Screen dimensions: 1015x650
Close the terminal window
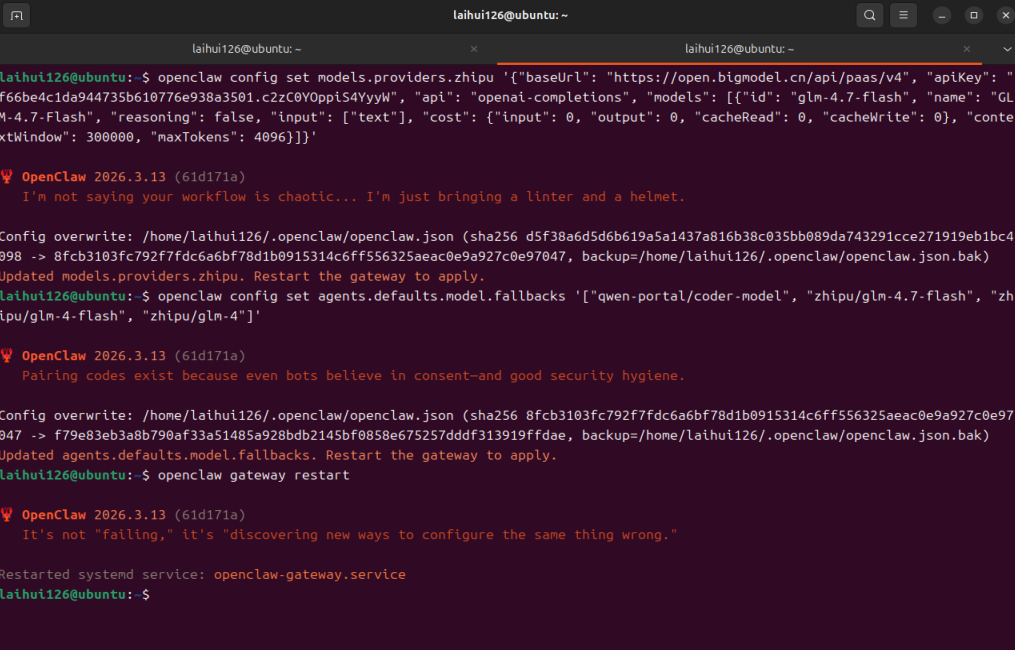(x=1001, y=15)
